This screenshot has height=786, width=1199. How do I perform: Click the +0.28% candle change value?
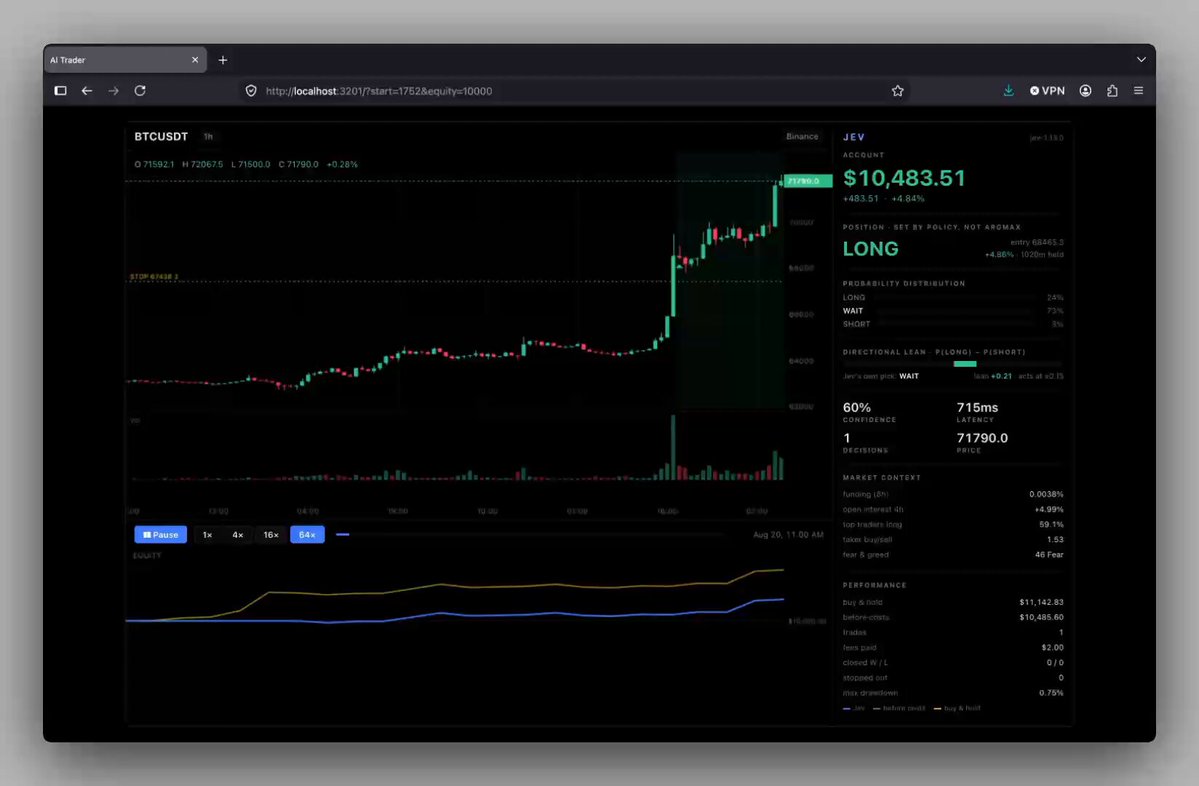point(342,164)
